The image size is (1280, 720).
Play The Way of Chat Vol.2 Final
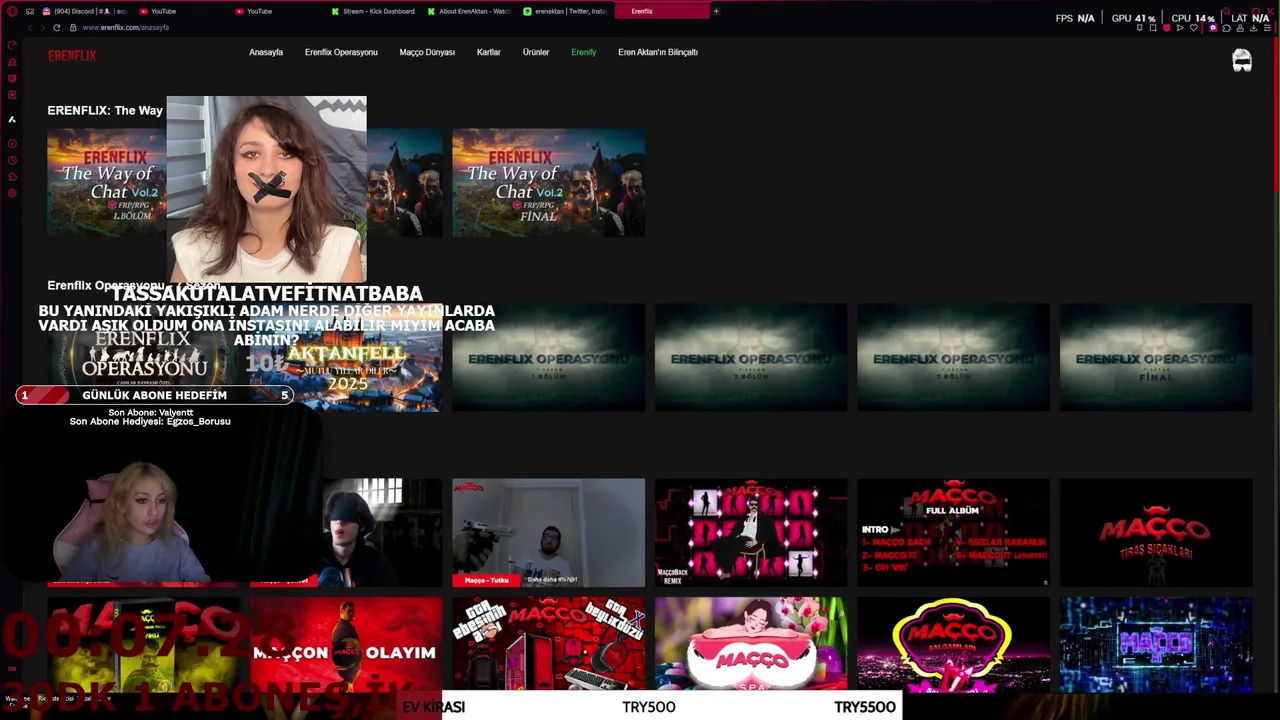point(548,182)
